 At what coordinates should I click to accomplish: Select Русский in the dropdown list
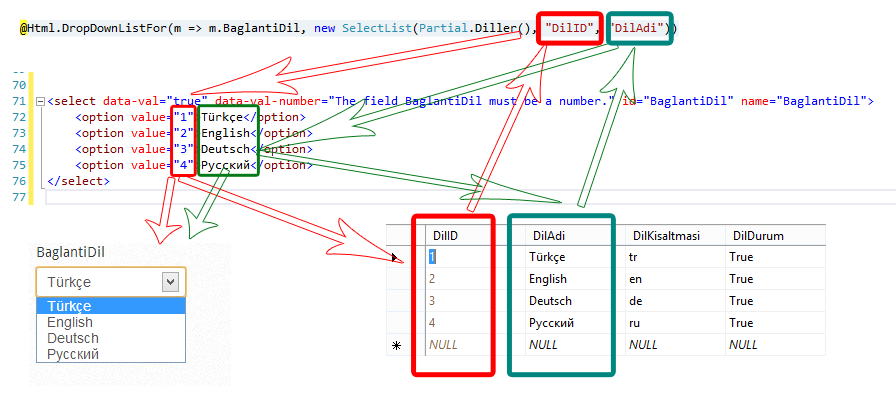(111, 354)
